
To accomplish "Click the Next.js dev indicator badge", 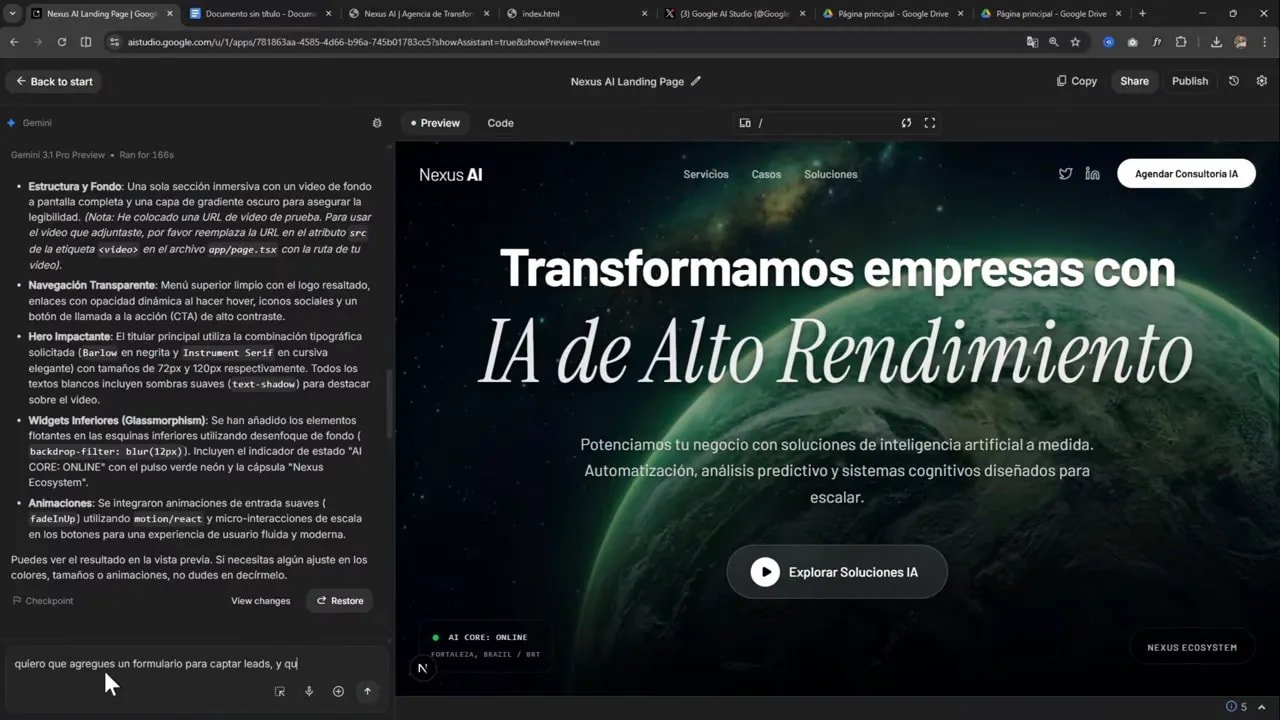I will (422, 668).
